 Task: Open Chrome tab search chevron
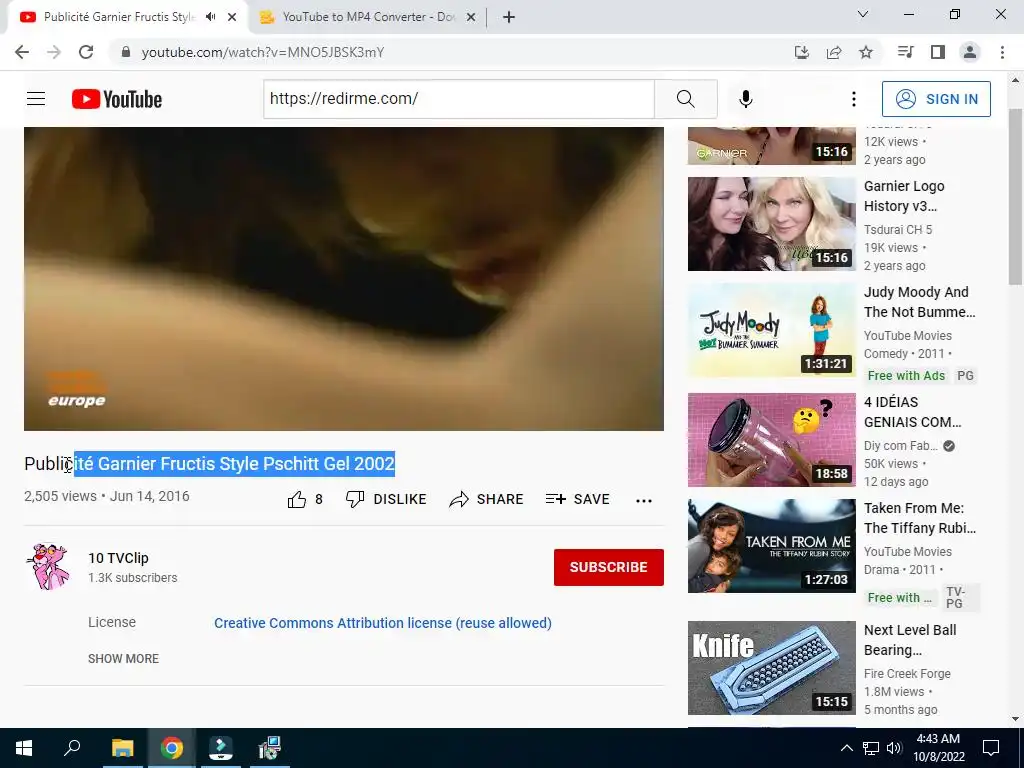pyautogui.click(x=863, y=14)
